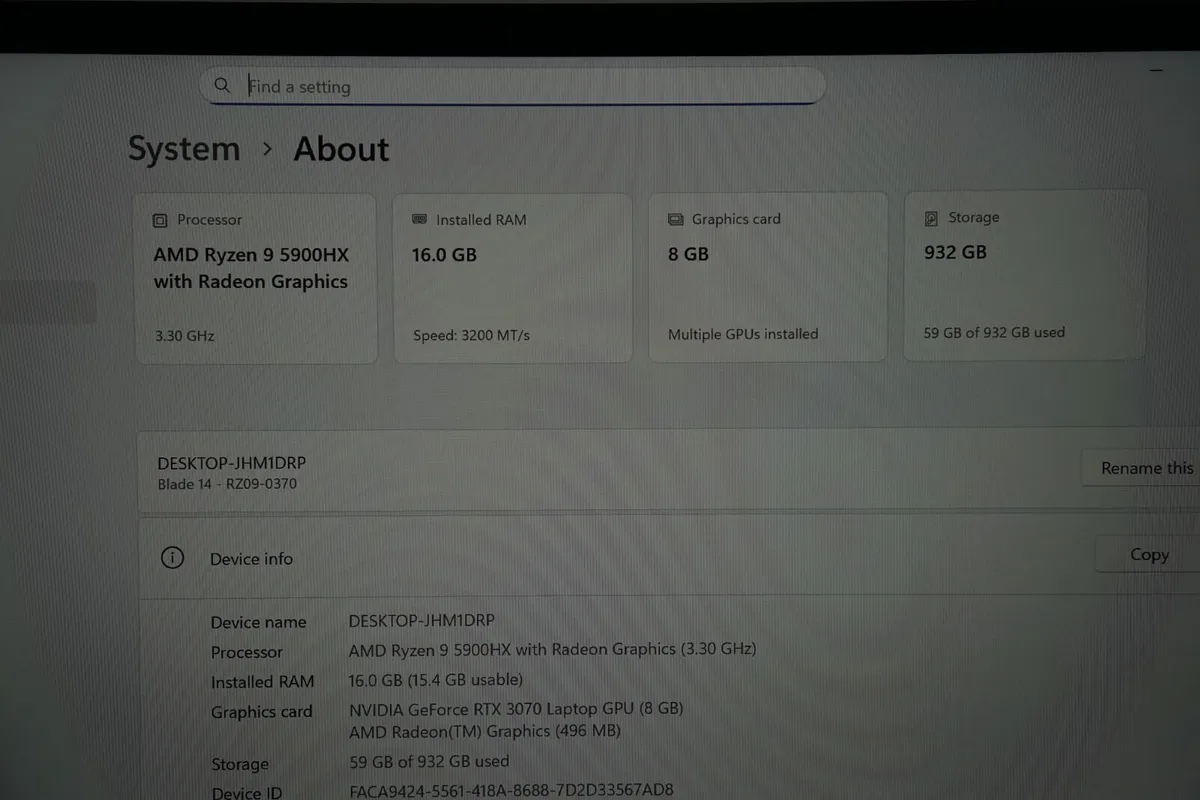Select the DESKTOP-JHM1DRP heading text
Screen dimensions: 1200x800
pyautogui.click(x=232, y=464)
